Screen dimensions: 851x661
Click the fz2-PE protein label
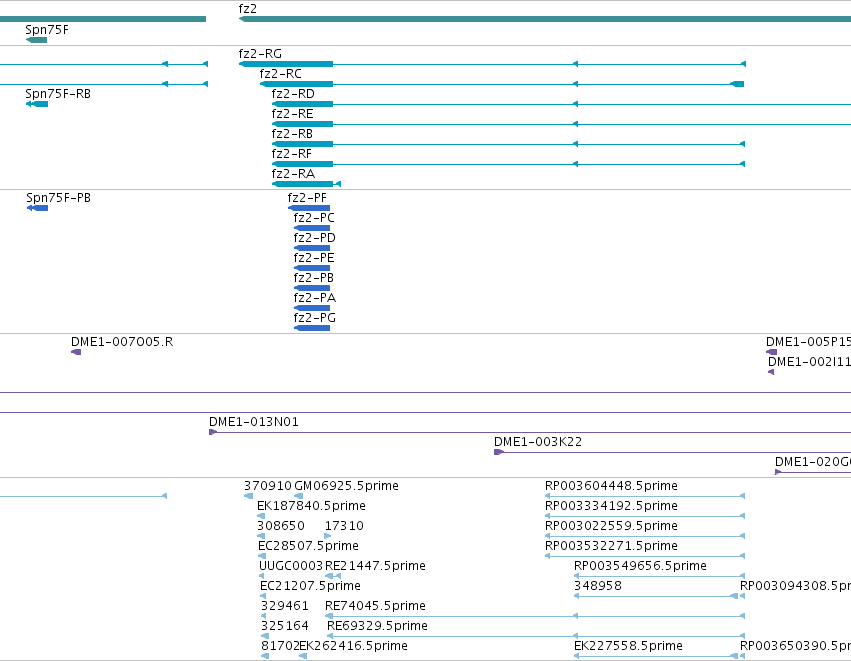314,258
